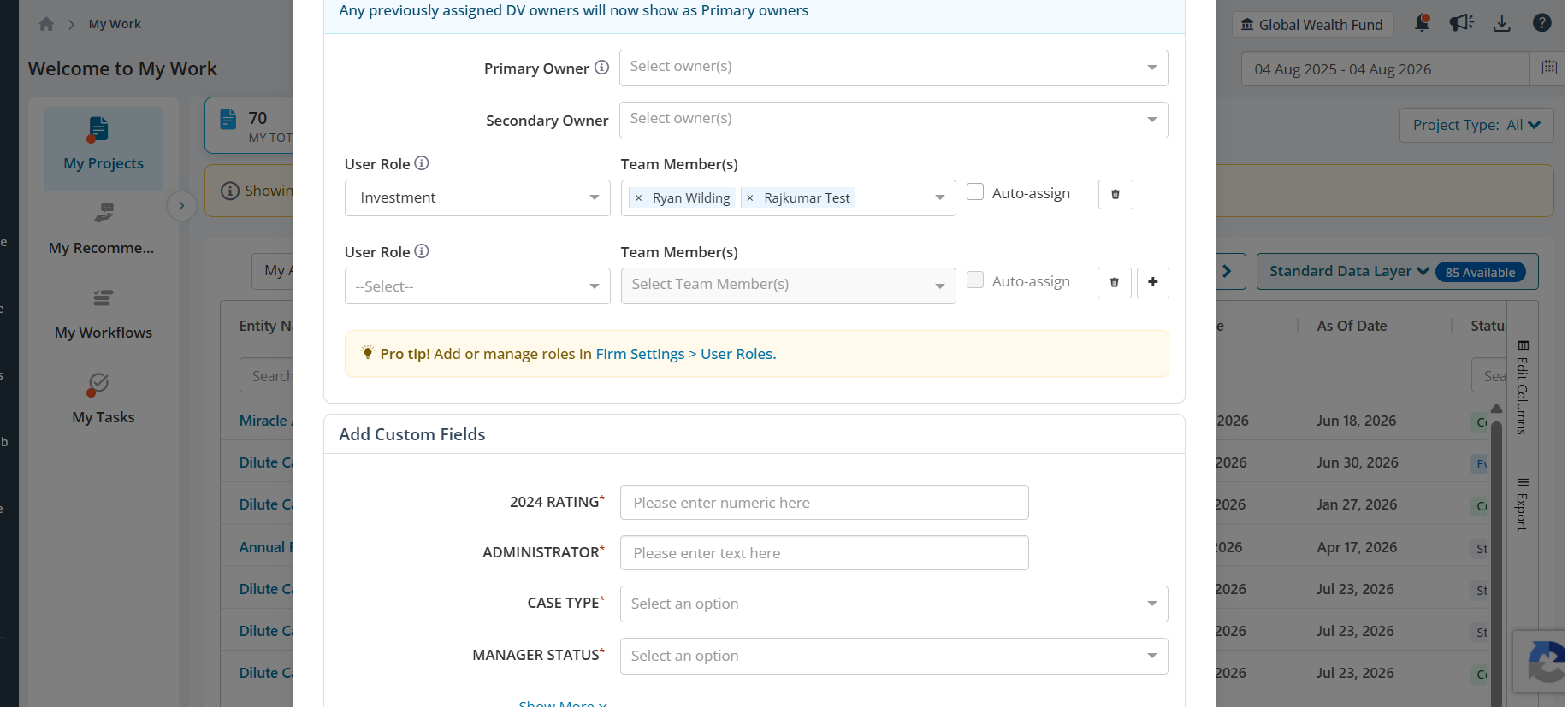This screenshot has height=707, width=1568.
Task: Delete the empty user role row
Action: pos(1115,282)
